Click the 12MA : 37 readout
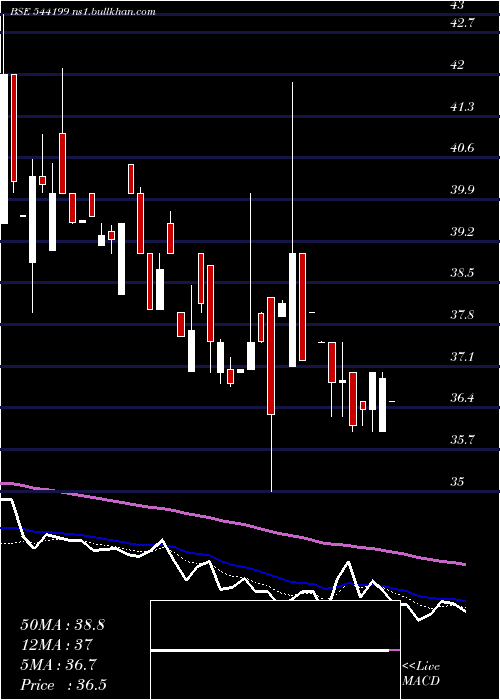 click(x=56, y=645)
